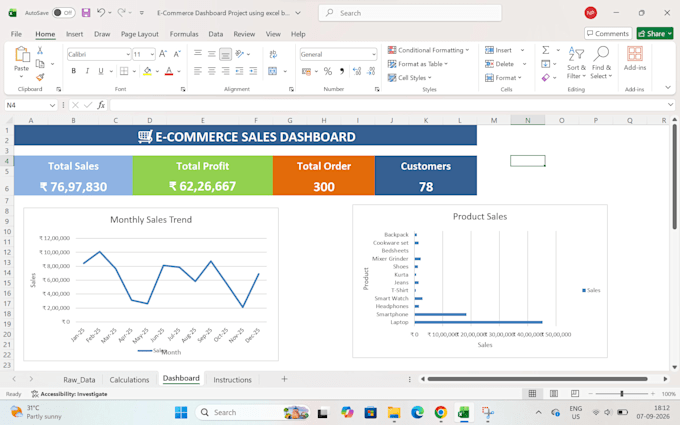
Task: Click the Borders icon
Action: tap(124, 71)
